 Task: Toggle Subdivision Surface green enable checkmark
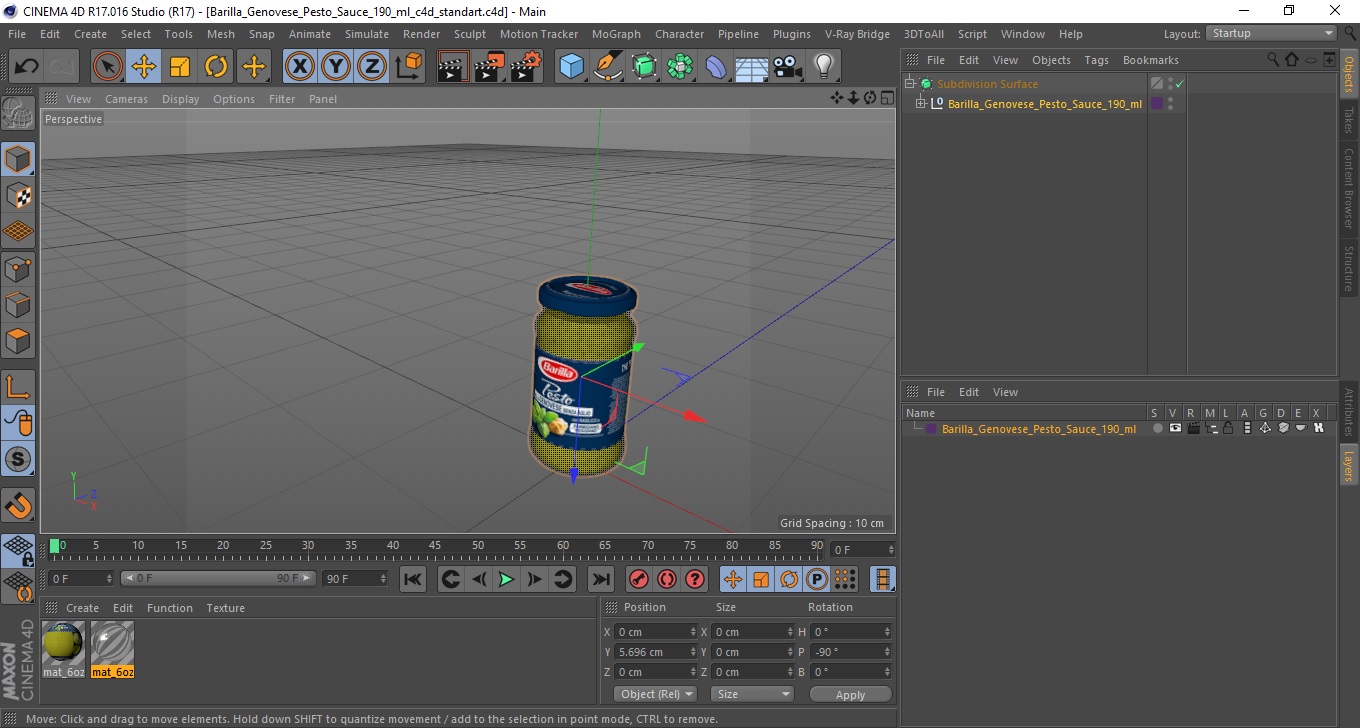pyautogui.click(x=1180, y=84)
